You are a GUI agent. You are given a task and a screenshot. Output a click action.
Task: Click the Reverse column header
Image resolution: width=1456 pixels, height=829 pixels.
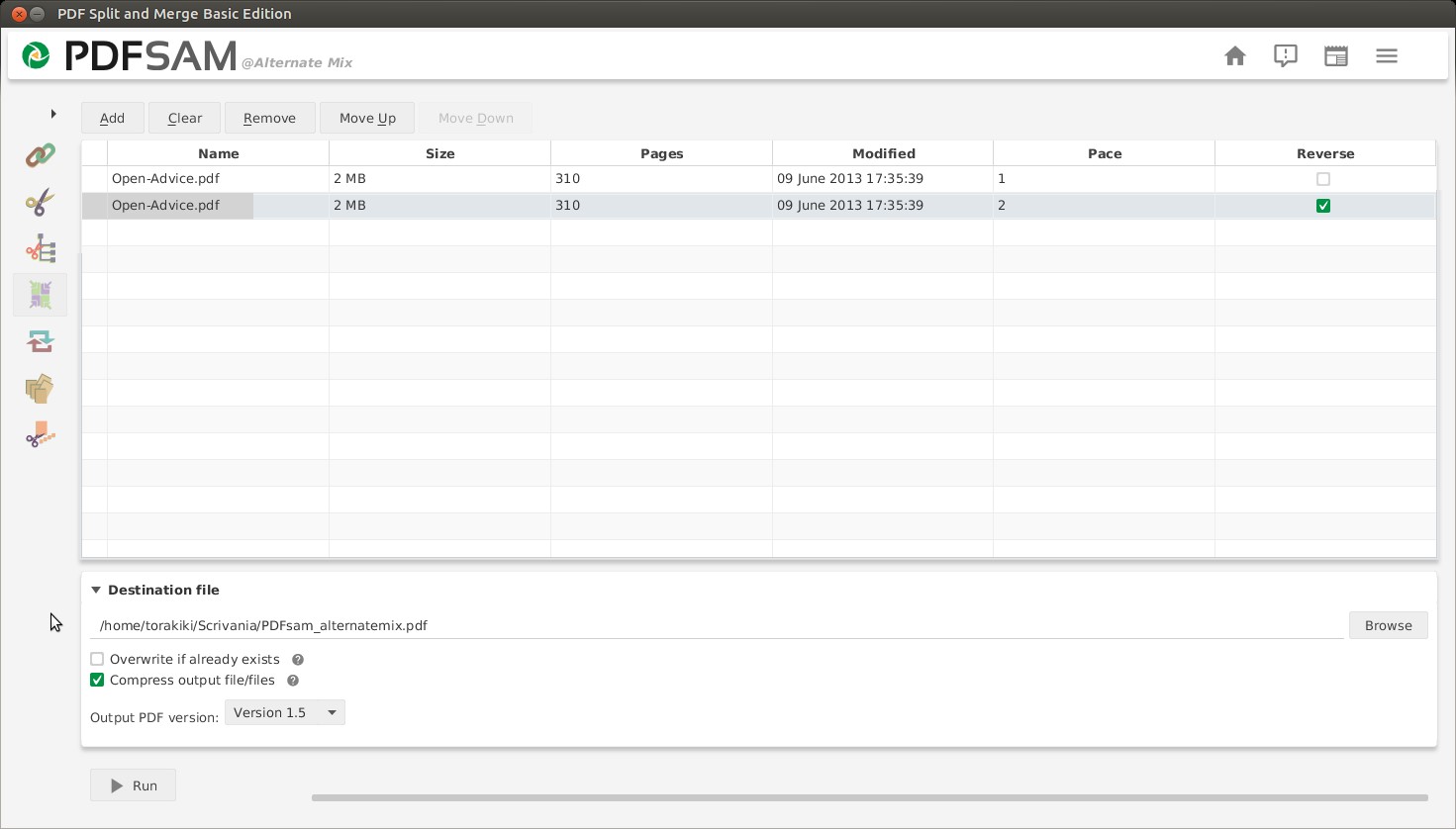click(1325, 153)
